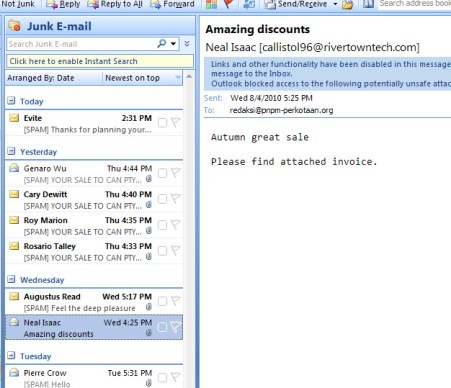451x388 pixels.
Task: Click sender address callistol96@rivertowntech.com
Action: tap(339, 47)
